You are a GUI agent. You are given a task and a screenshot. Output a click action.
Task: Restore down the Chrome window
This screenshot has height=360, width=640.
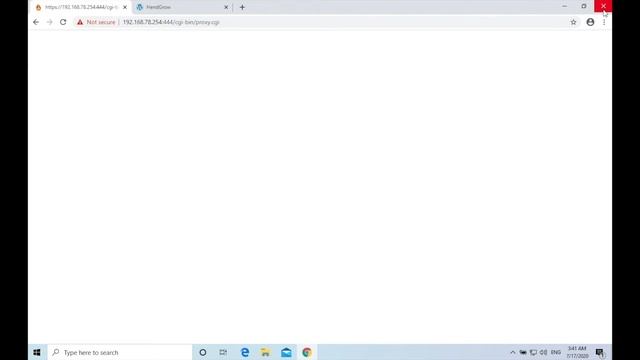[584, 6]
